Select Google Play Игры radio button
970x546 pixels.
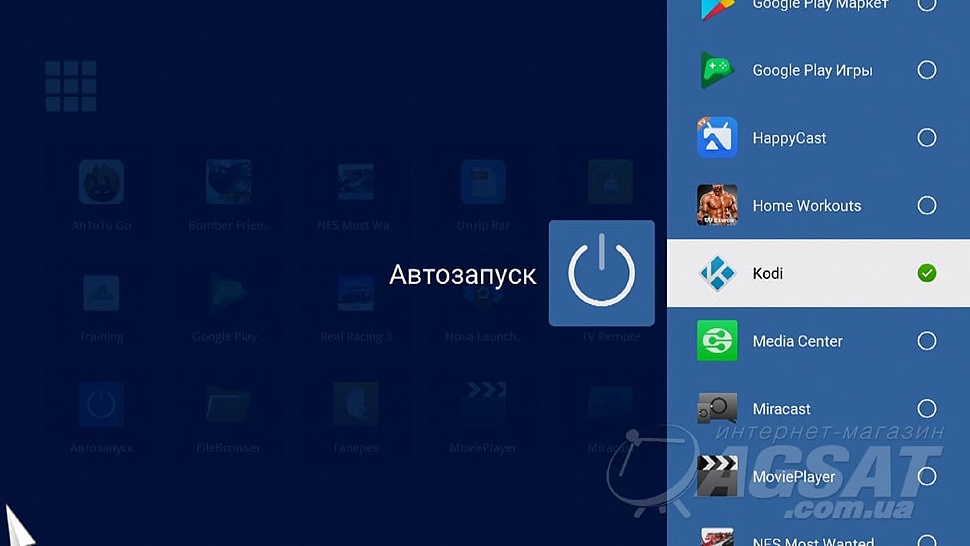coord(927,70)
